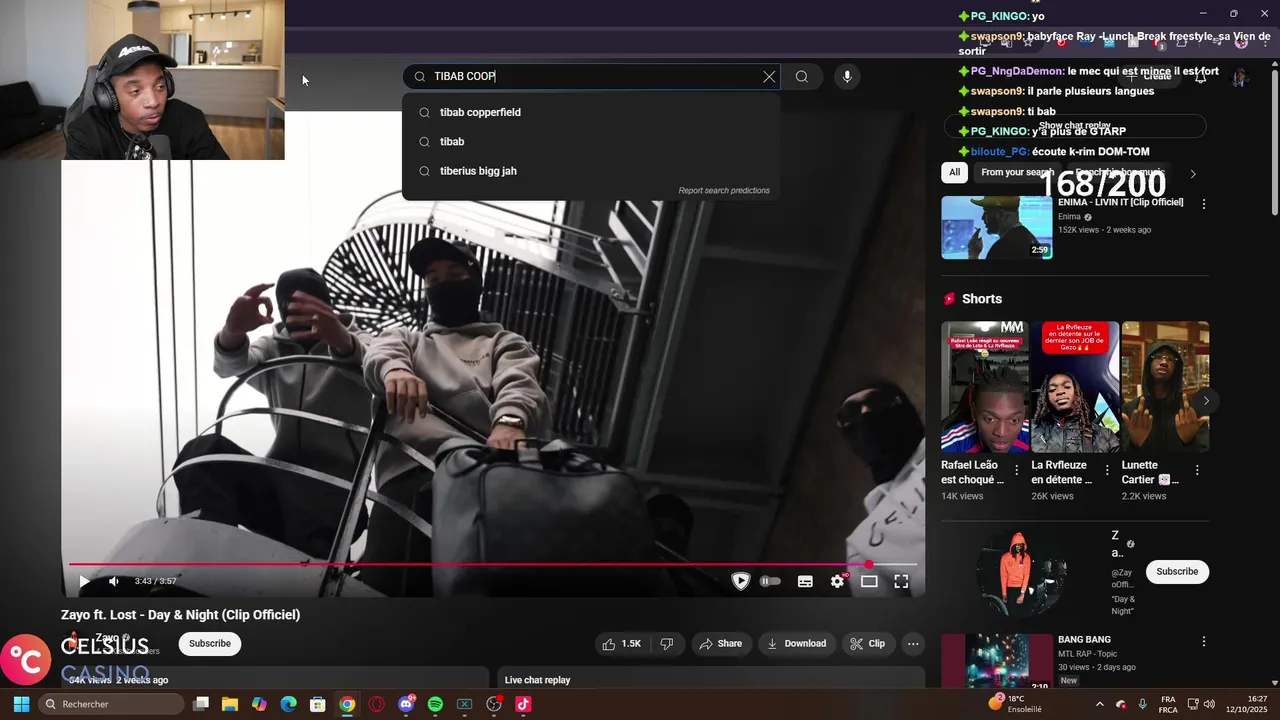Viewport: 1280px width, 720px height.
Task: Open the Copilot icon in the taskbar
Action: pos(259,704)
